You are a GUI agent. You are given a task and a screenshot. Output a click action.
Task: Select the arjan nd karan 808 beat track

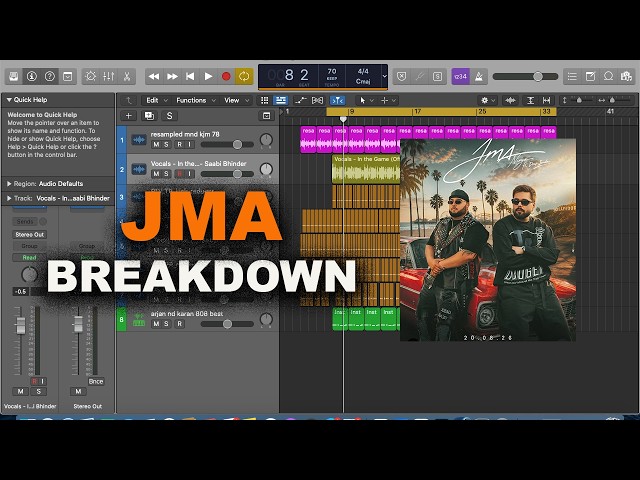point(198,319)
